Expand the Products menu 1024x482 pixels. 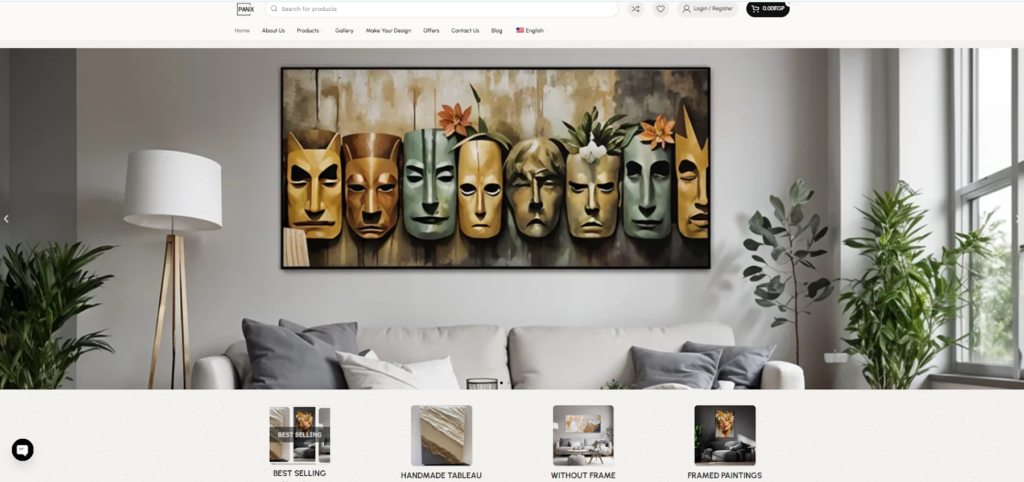pos(309,31)
